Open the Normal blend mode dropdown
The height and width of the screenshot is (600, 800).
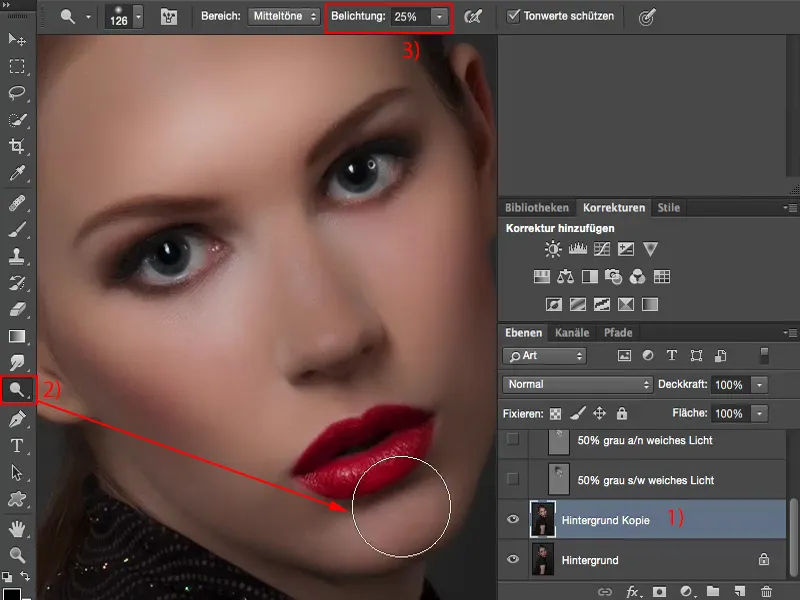[578, 384]
